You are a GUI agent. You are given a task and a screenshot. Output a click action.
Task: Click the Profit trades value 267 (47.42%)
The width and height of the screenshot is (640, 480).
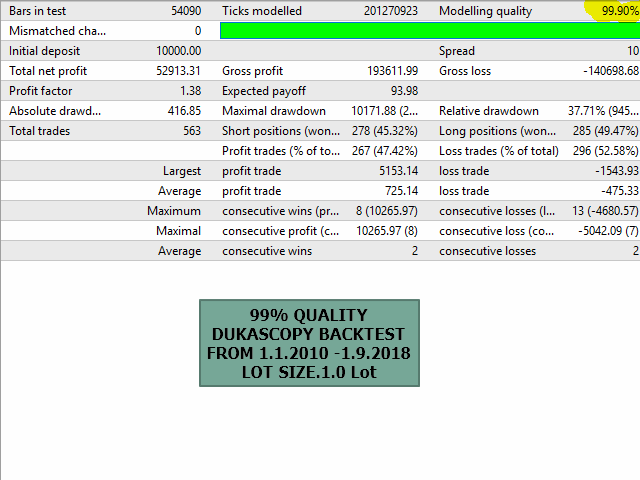click(385, 151)
